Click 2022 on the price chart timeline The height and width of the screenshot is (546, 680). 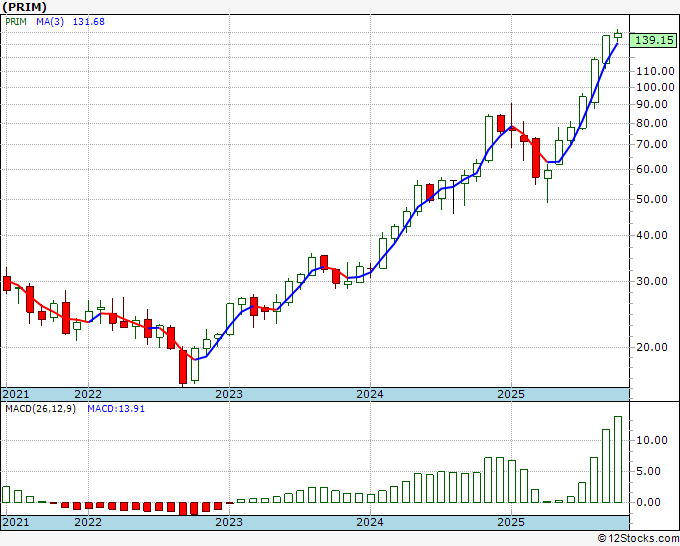point(88,394)
